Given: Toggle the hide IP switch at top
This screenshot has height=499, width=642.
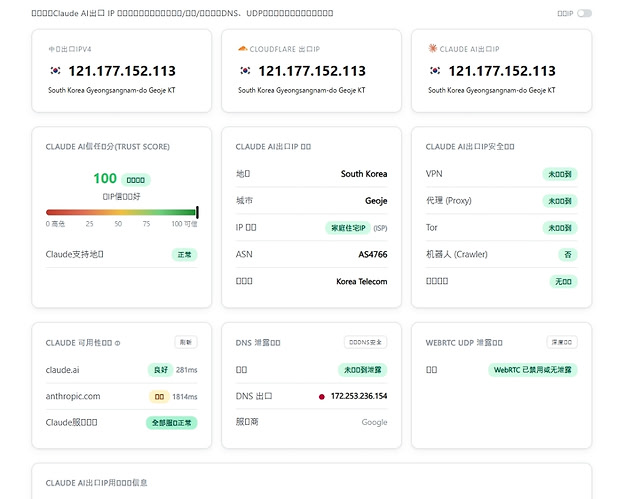Looking at the screenshot, I should coord(584,14).
